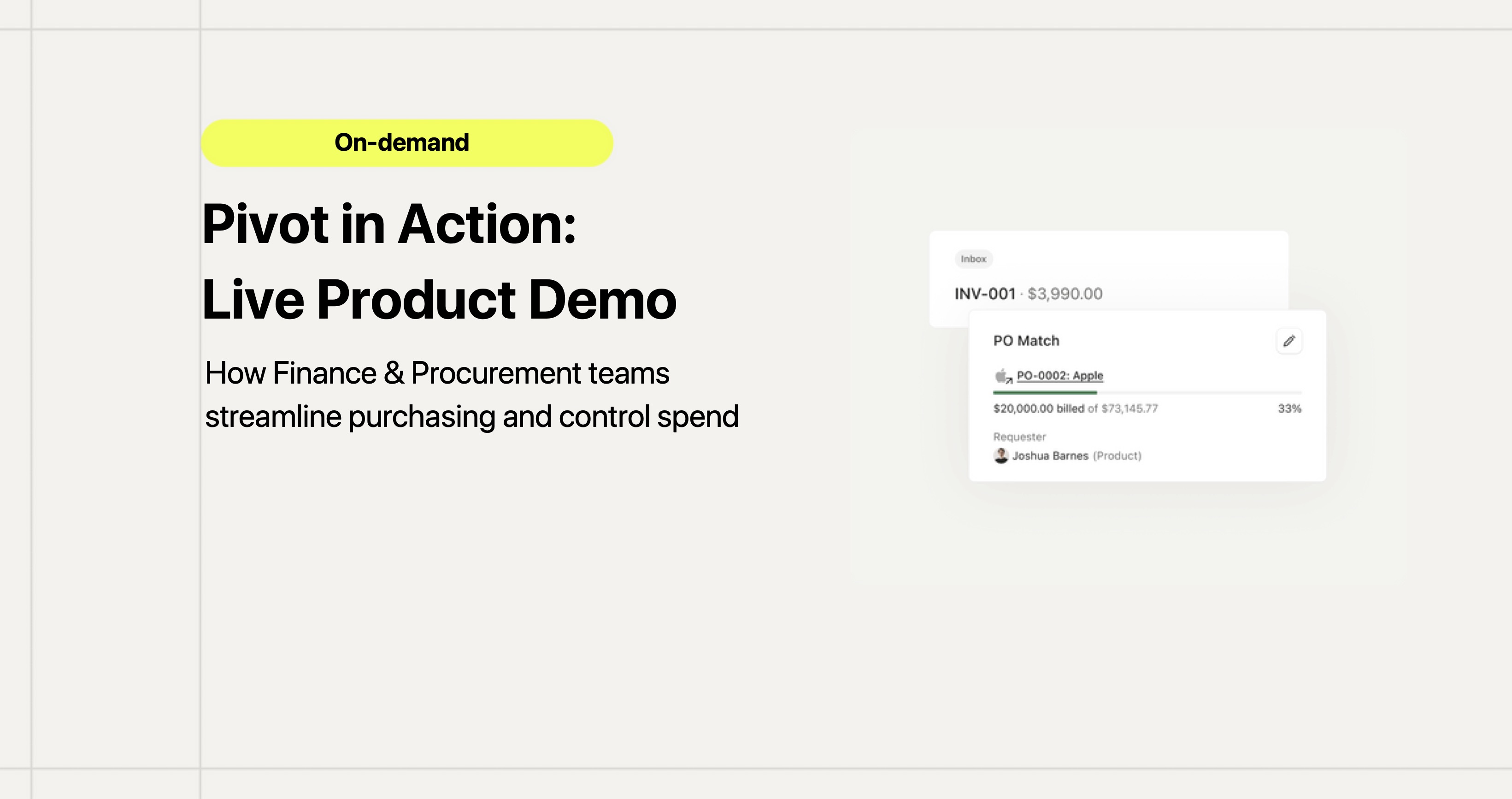The width and height of the screenshot is (1512, 799).
Task: Click the $3,990.00 invoice amount
Action: coord(1065,294)
